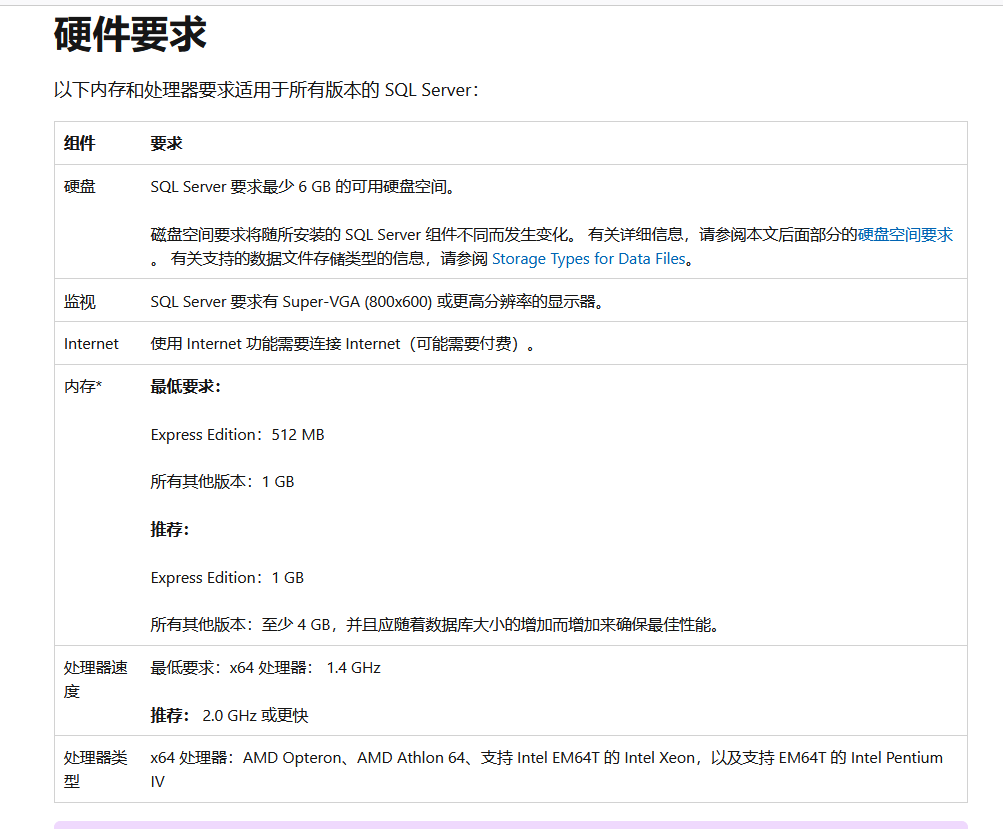Screen dimensions: 1003x829
Task: Select the 处理器速度 row label
Action: [x=95, y=679]
